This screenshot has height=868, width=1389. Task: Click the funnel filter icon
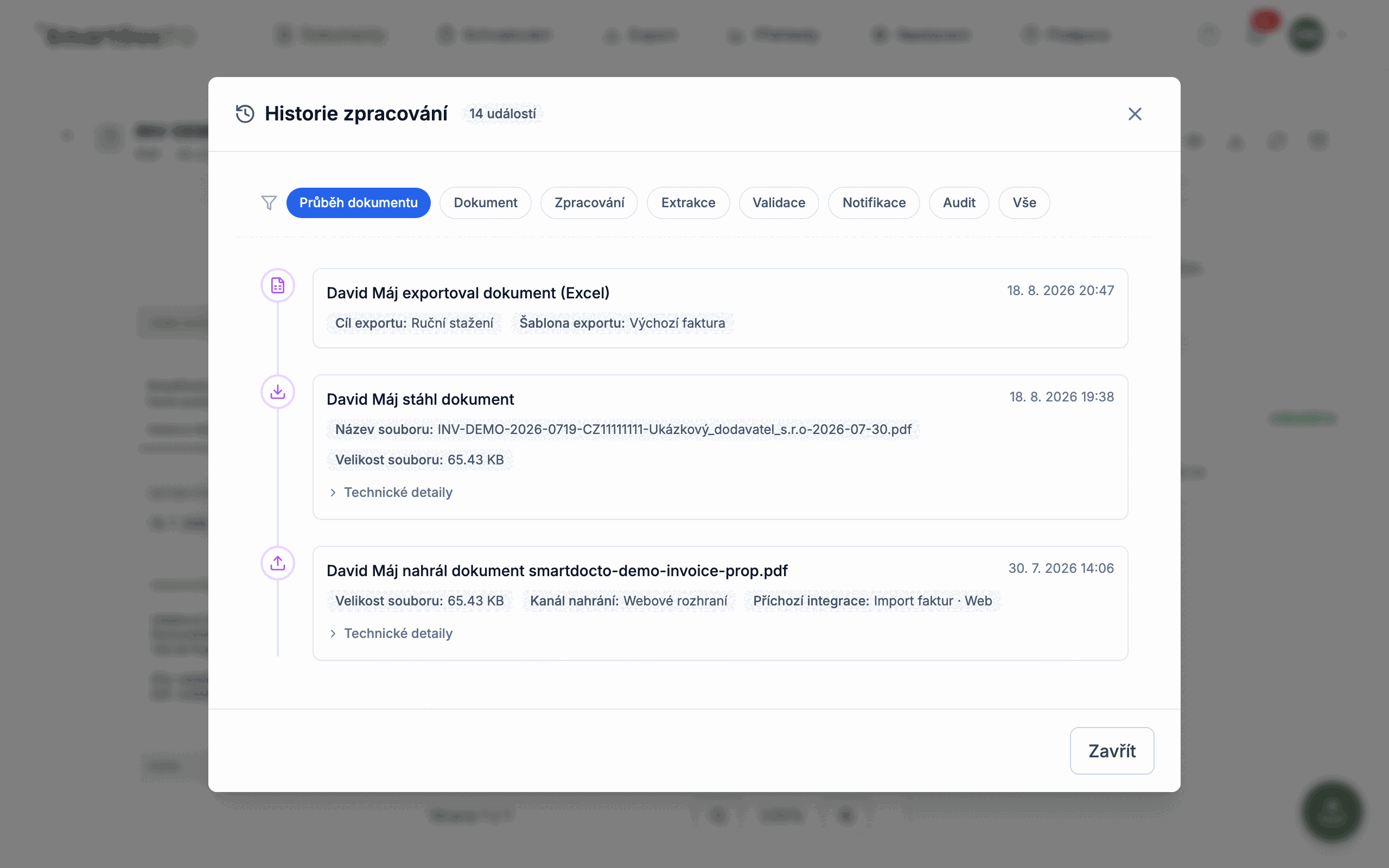coord(269,203)
